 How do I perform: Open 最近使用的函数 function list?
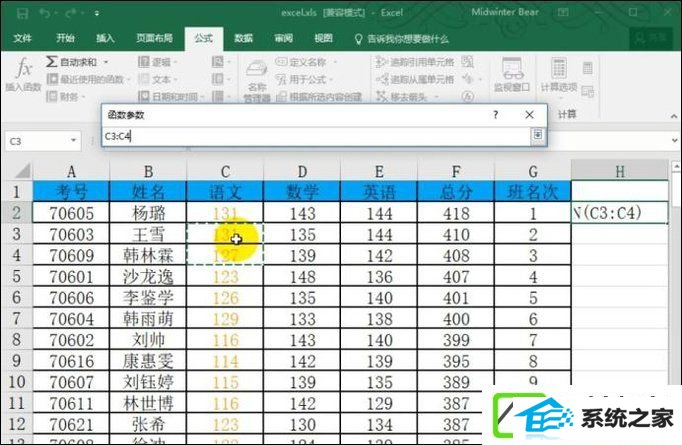coord(89,79)
